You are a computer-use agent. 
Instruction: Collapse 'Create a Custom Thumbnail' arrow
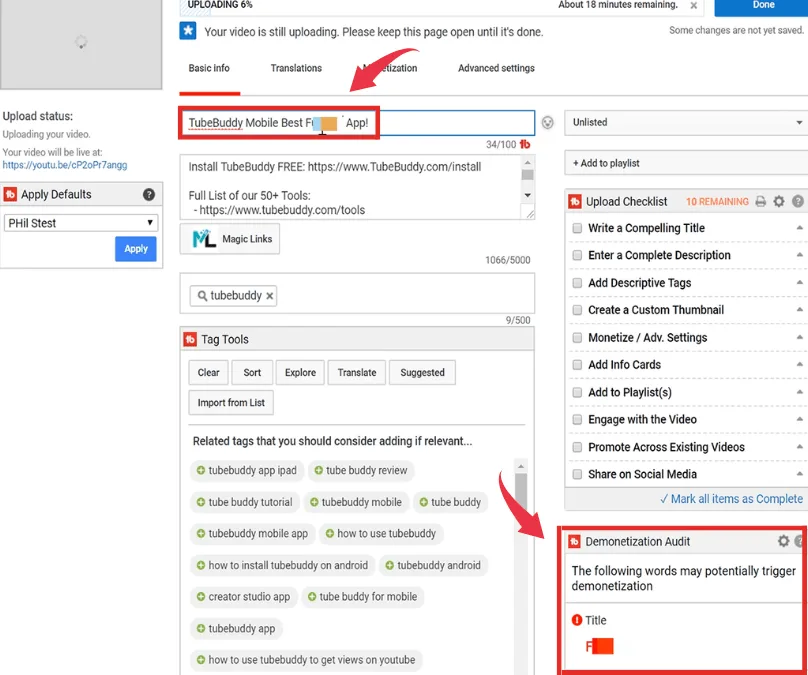[799, 309]
